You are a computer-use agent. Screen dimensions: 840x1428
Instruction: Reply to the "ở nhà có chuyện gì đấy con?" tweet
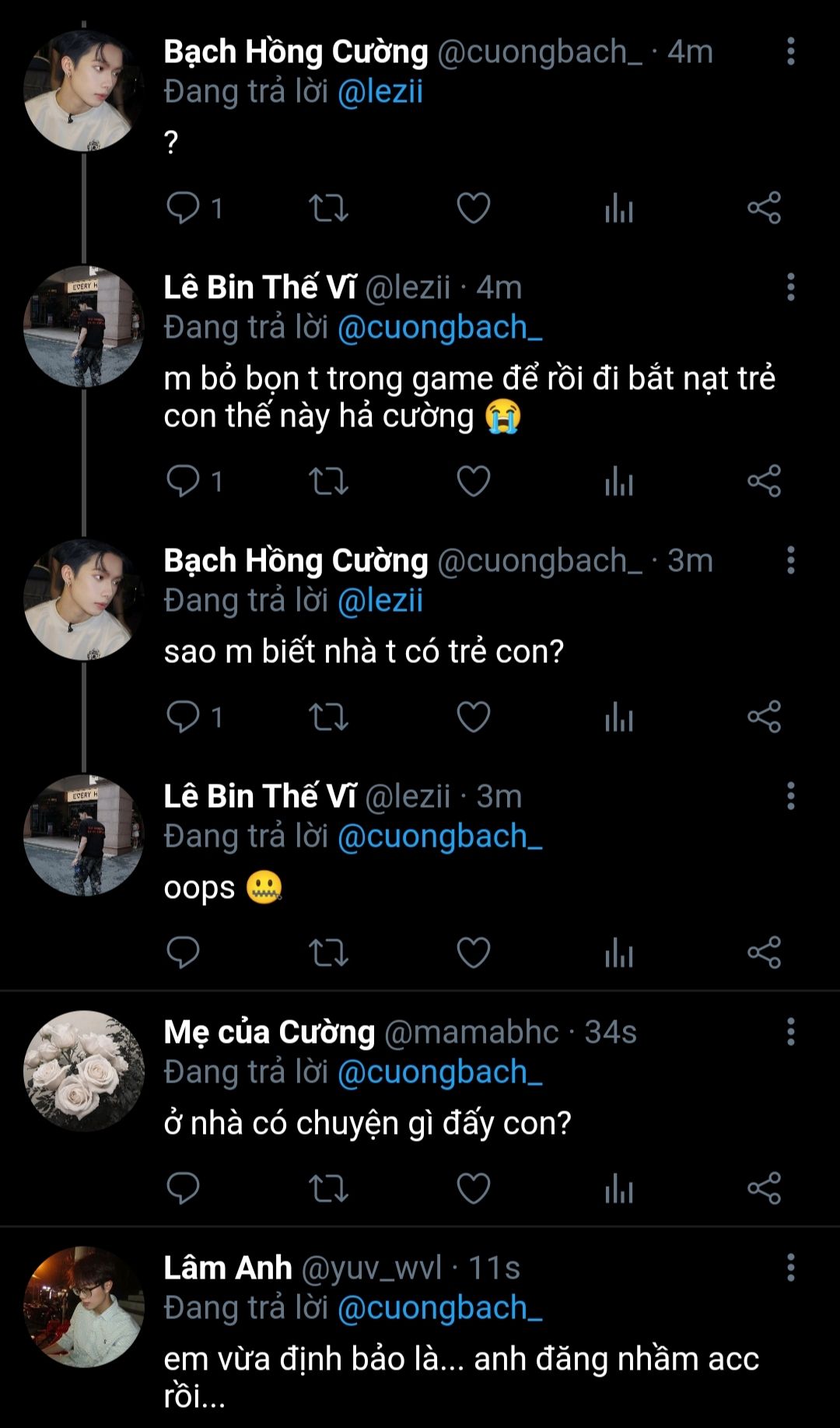click(184, 1188)
